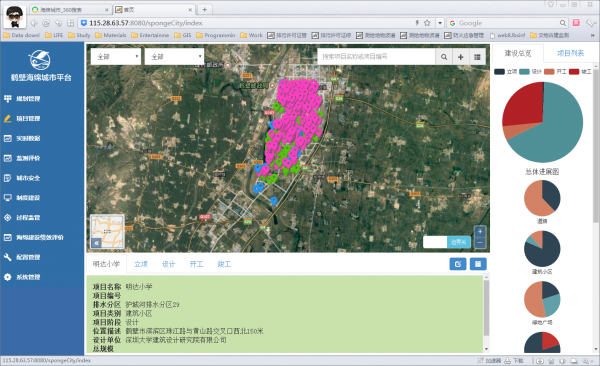Open the grid list view icon on map toolbar
600x366 pixels.
click(x=477, y=57)
